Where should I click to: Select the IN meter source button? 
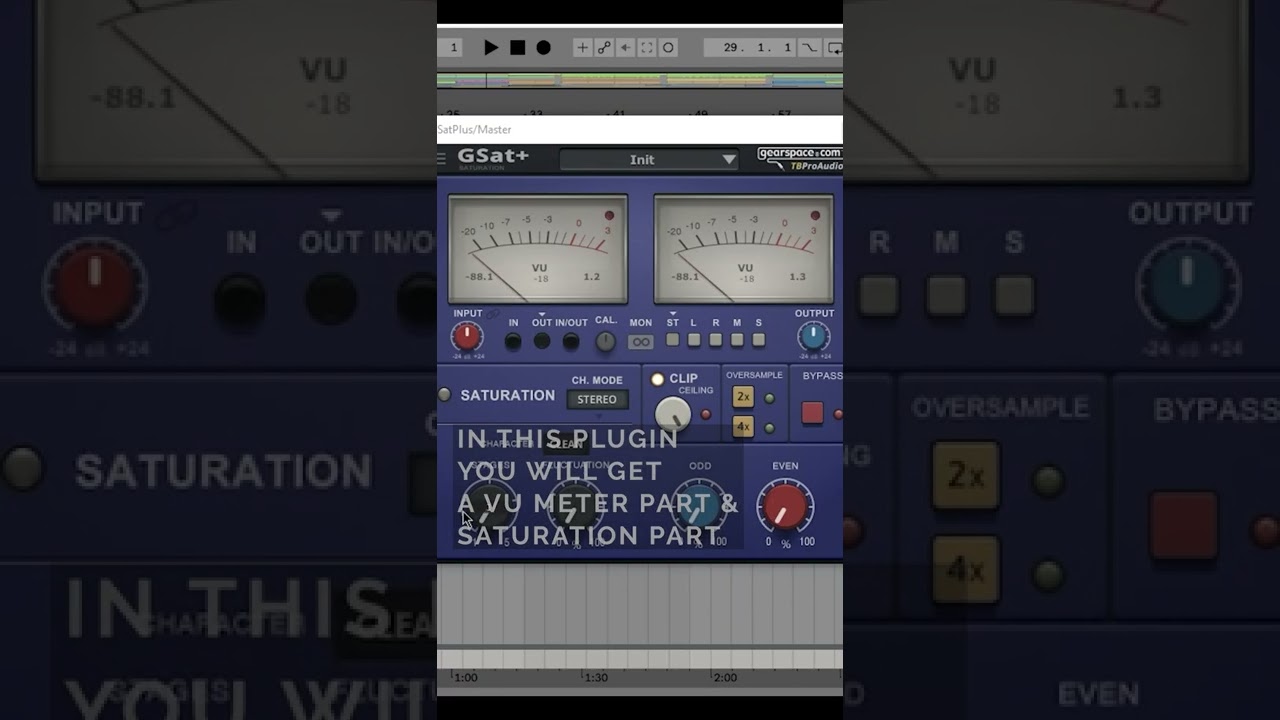pyautogui.click(x=513, y=341)
